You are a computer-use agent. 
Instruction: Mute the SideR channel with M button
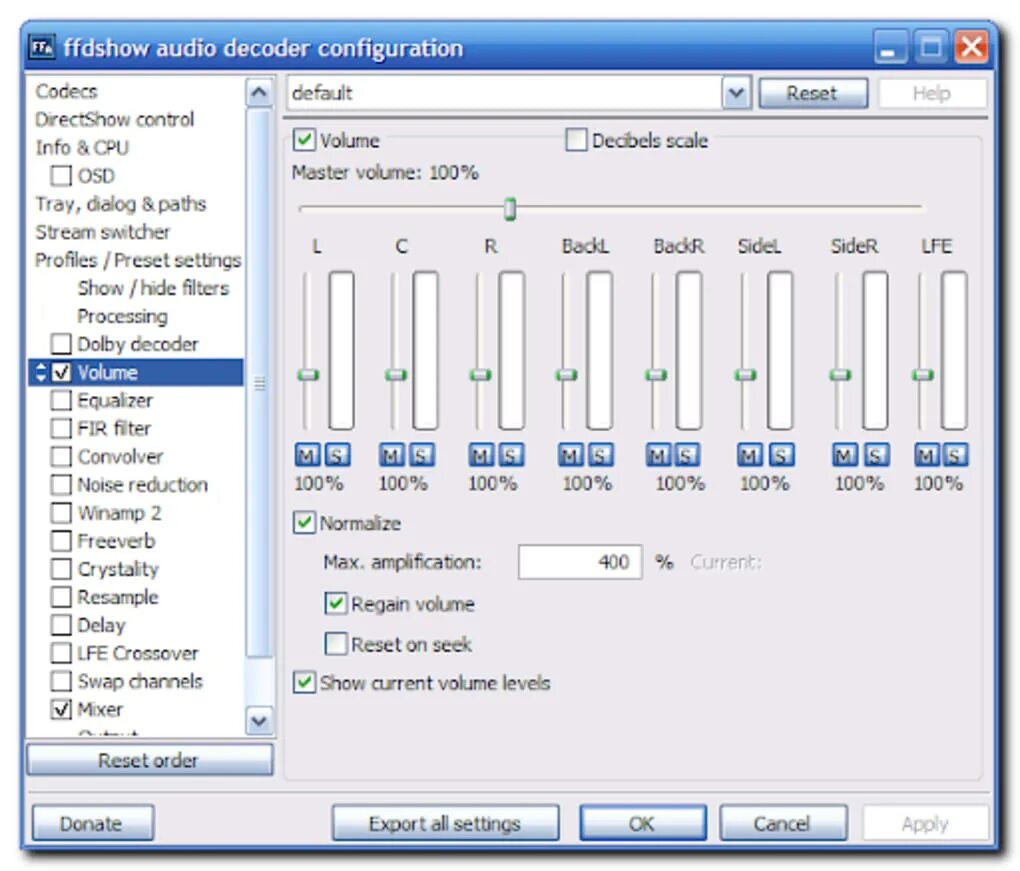pos(845,455)
